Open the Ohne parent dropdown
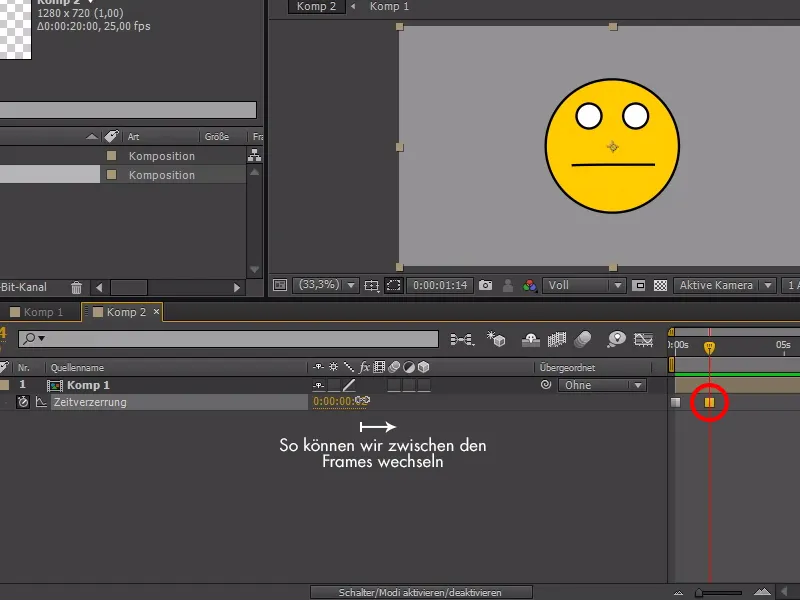The image size is (800, 600). coord(600,385)
